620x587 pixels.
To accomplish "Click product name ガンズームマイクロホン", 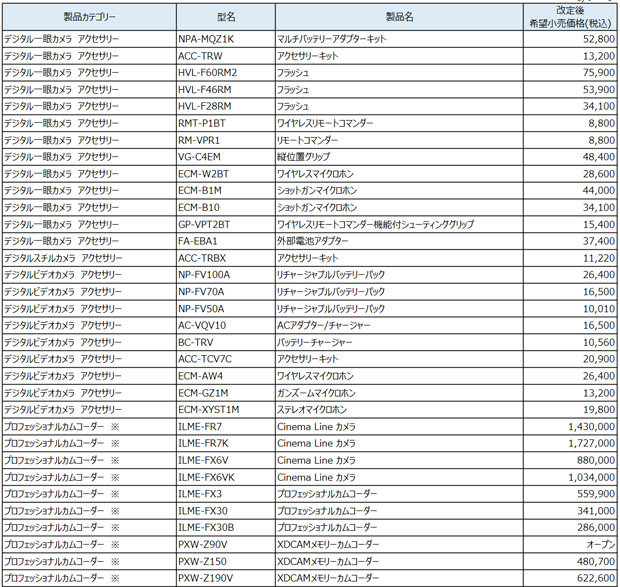I will (316, 393).
